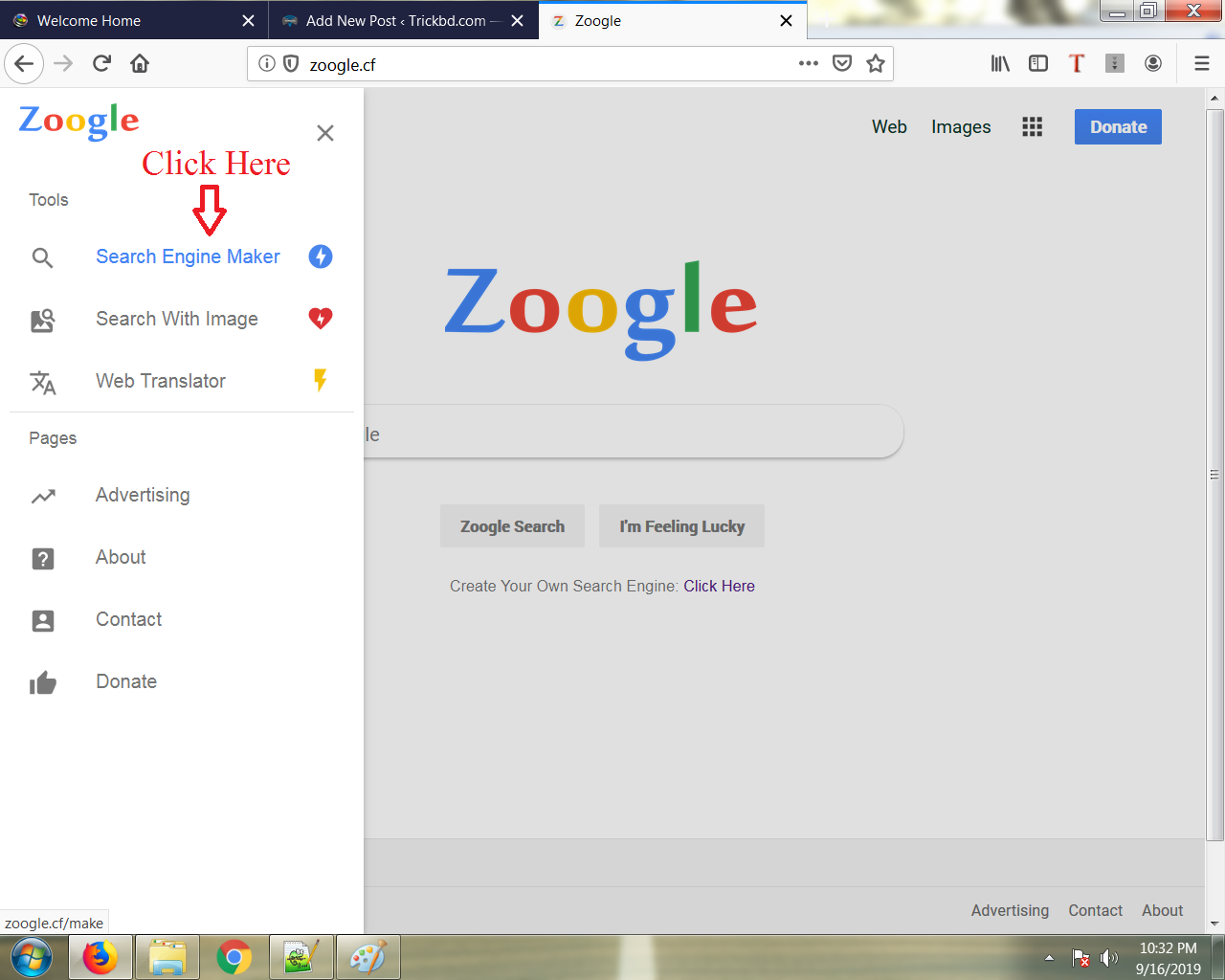Click the tracking protection shield icon
Screen dimensions: 1225x980
coord(291,64)
